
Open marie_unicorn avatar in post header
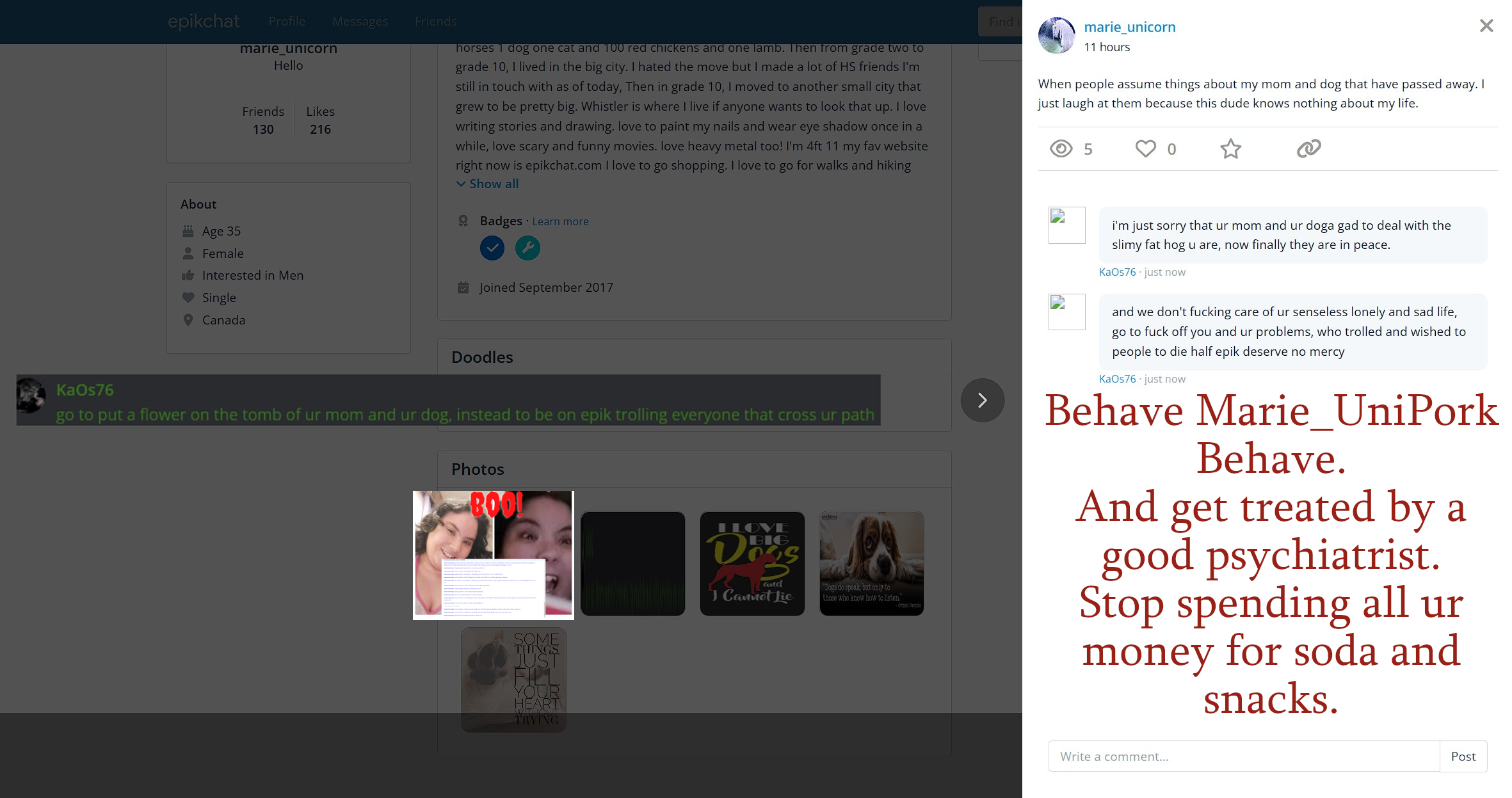tap(1056, 35)
